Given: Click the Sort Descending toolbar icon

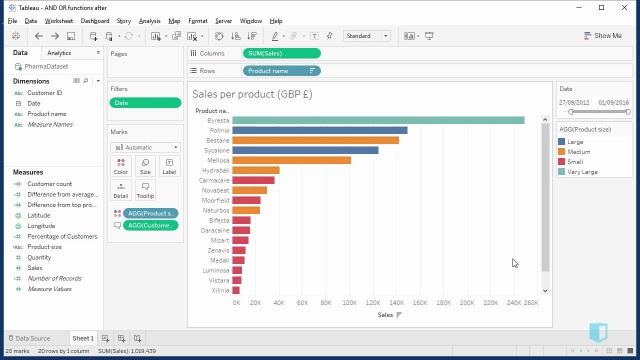Looking at the screenshot, I should coord(252,36).
